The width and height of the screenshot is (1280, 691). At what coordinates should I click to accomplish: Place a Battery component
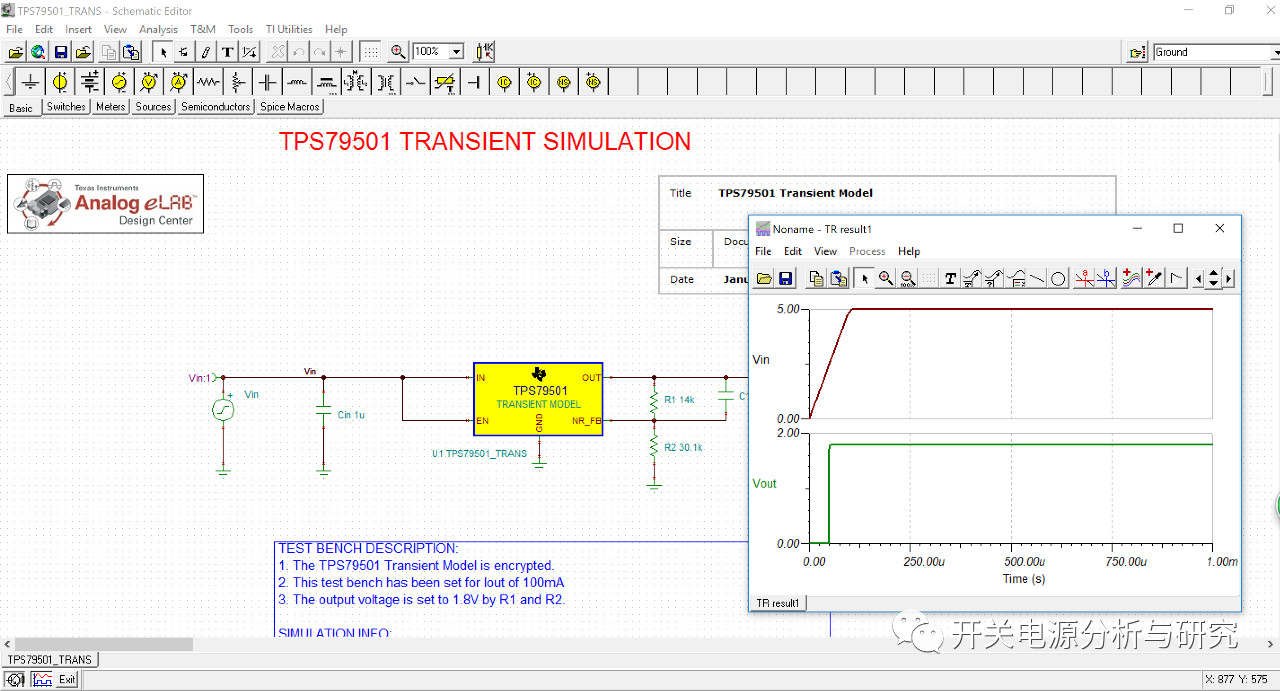(x=90, y=82)
